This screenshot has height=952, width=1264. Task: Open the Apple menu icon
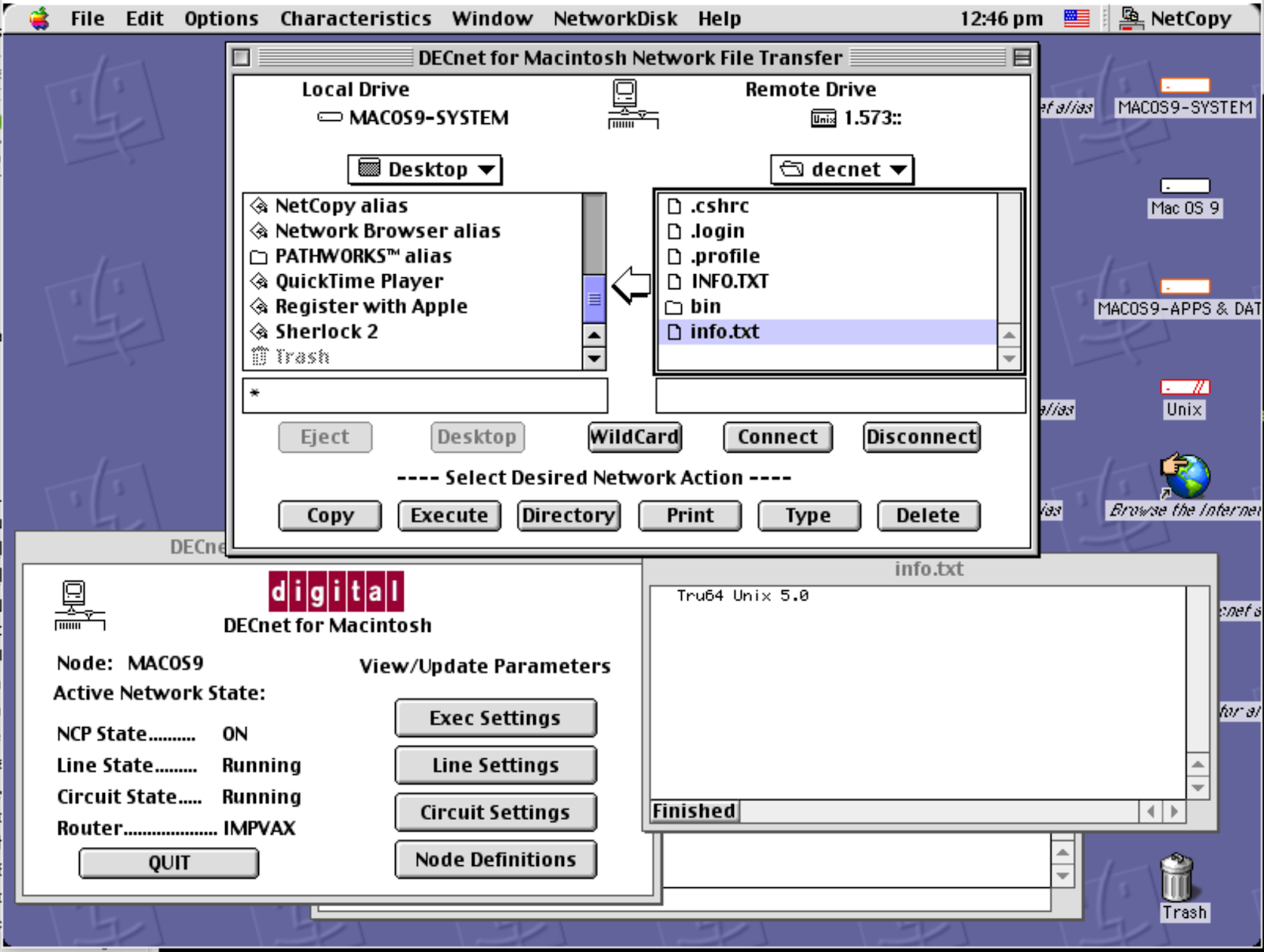[39, 18]
